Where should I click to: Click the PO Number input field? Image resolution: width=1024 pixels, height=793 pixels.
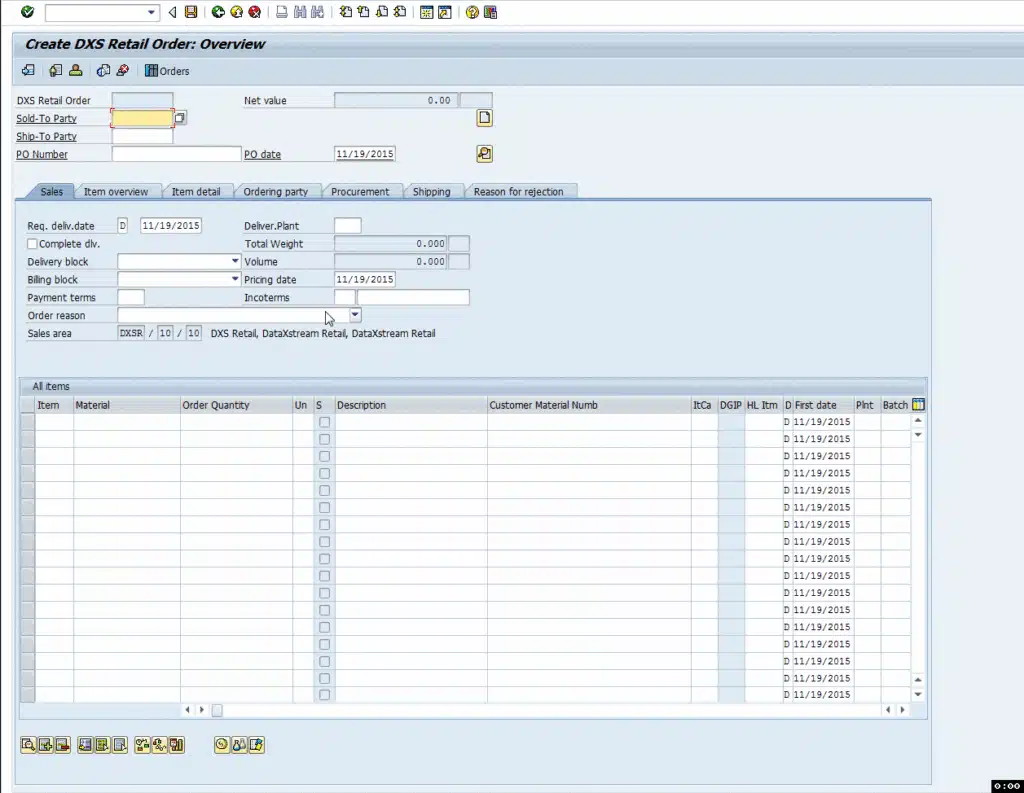[175, 155]
